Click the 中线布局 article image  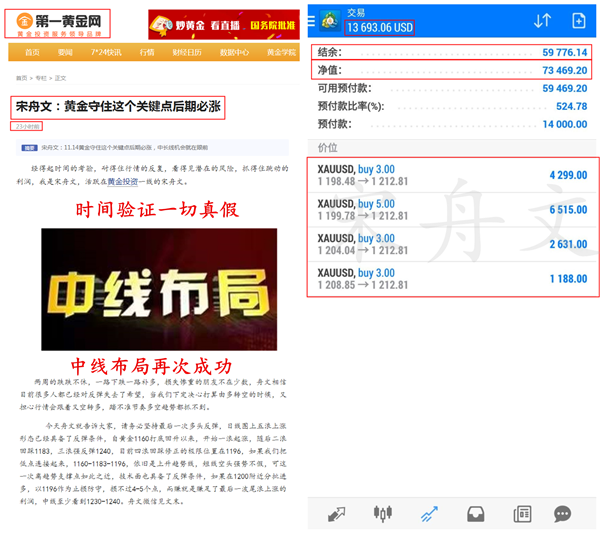pyautogui.click(x=152, y=285)
